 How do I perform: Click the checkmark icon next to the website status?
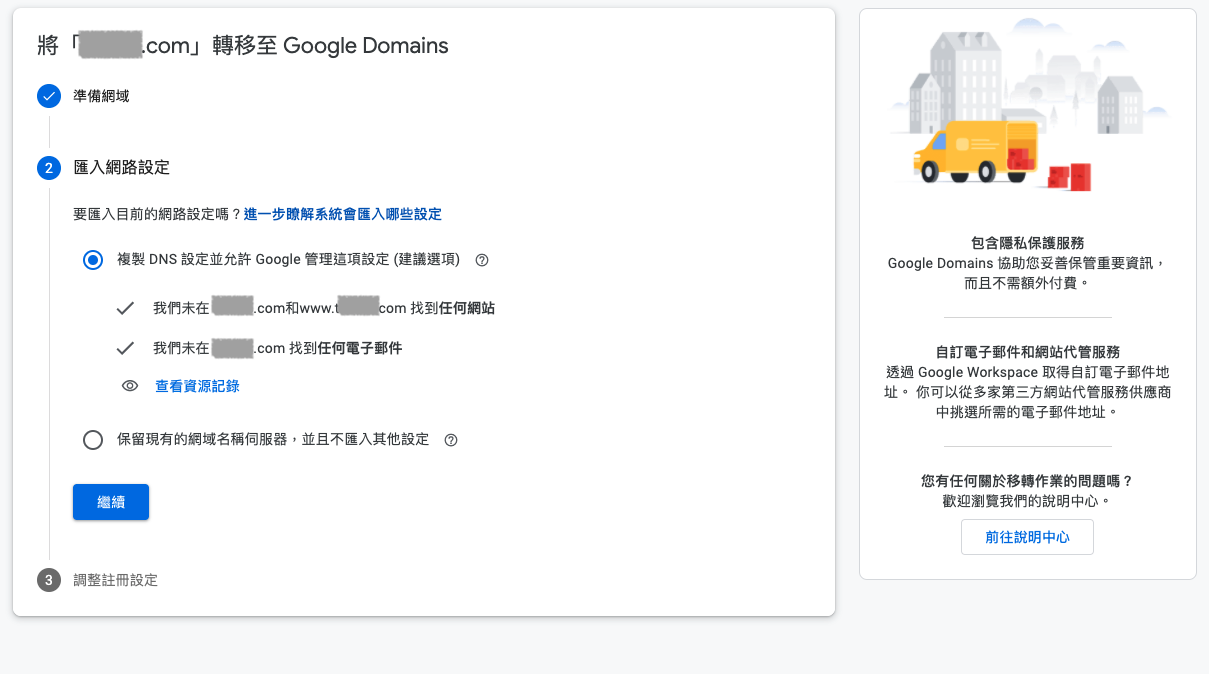click(125, 307)
